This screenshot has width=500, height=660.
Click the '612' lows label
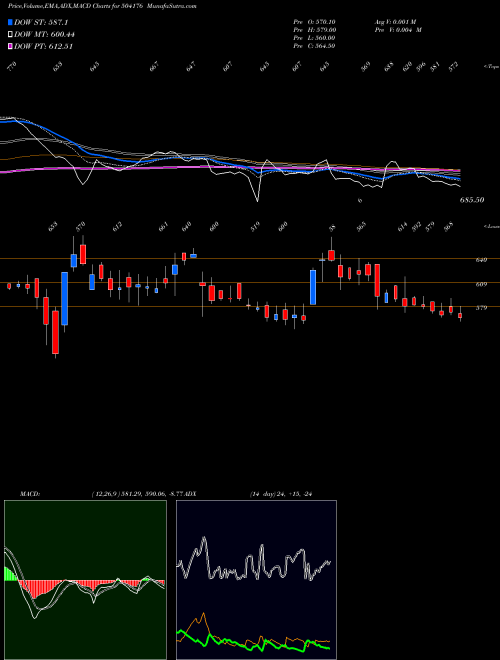coord(117,226)
